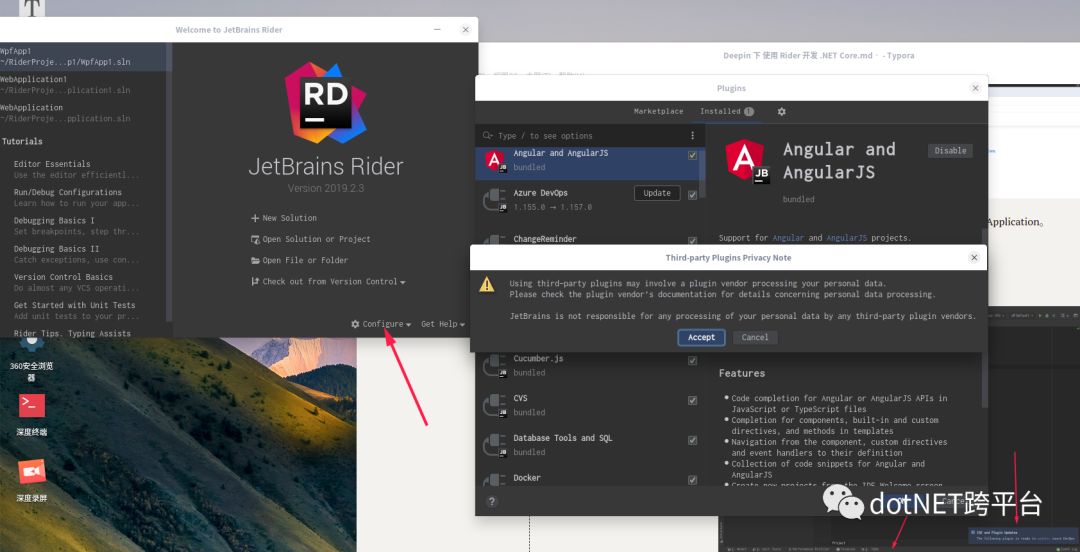
Task: Select the Cucumber.js plugin icon
Action: pos(495,365)
